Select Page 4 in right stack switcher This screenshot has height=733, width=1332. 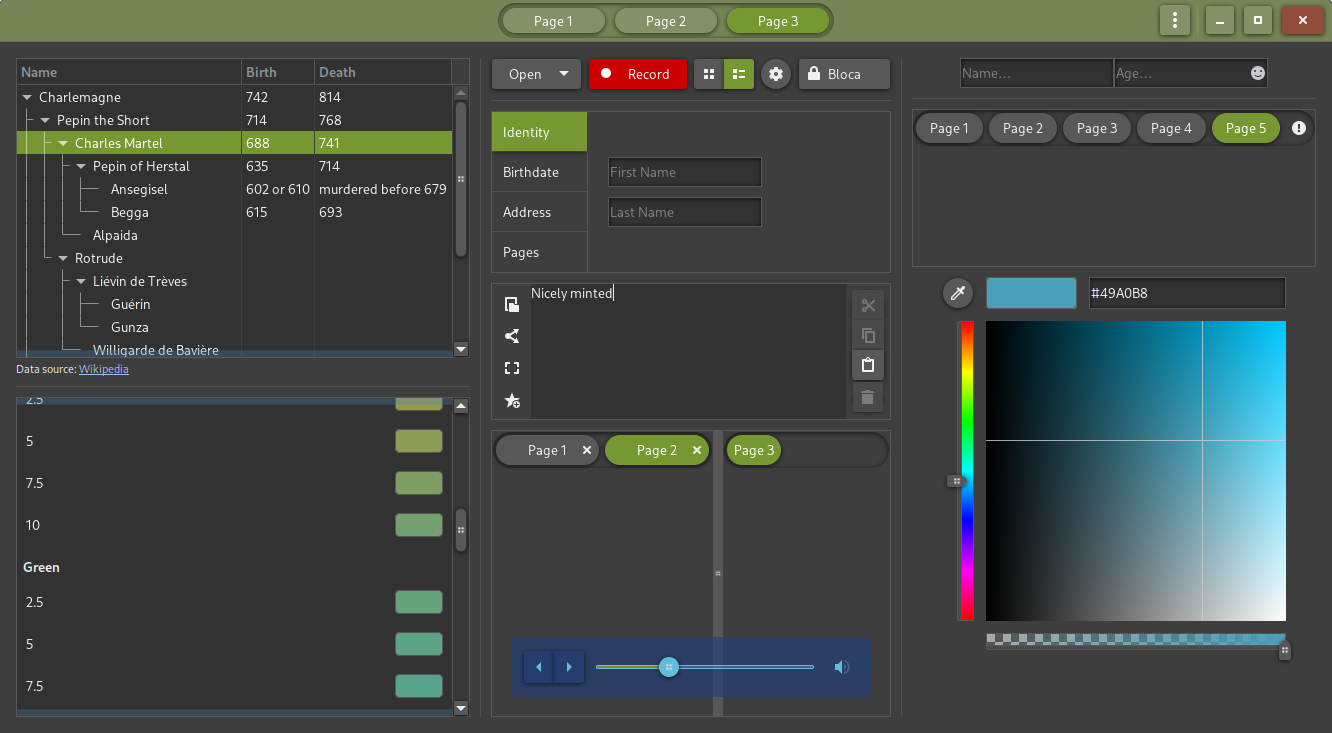click(x=1171, y=128)
